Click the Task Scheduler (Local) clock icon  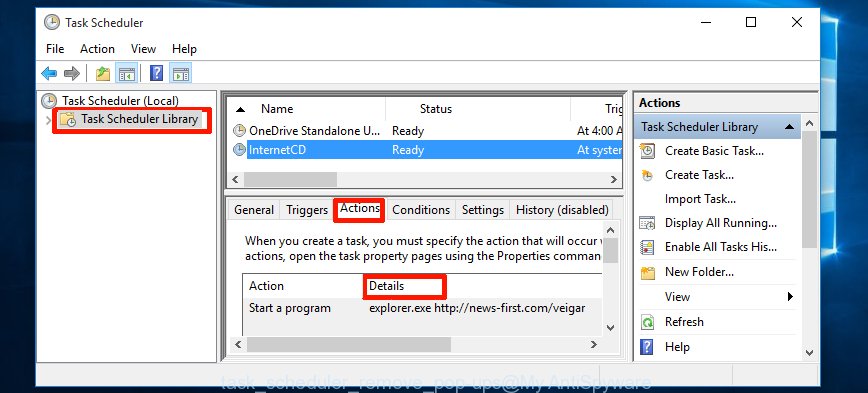click(x=49, y=101)
